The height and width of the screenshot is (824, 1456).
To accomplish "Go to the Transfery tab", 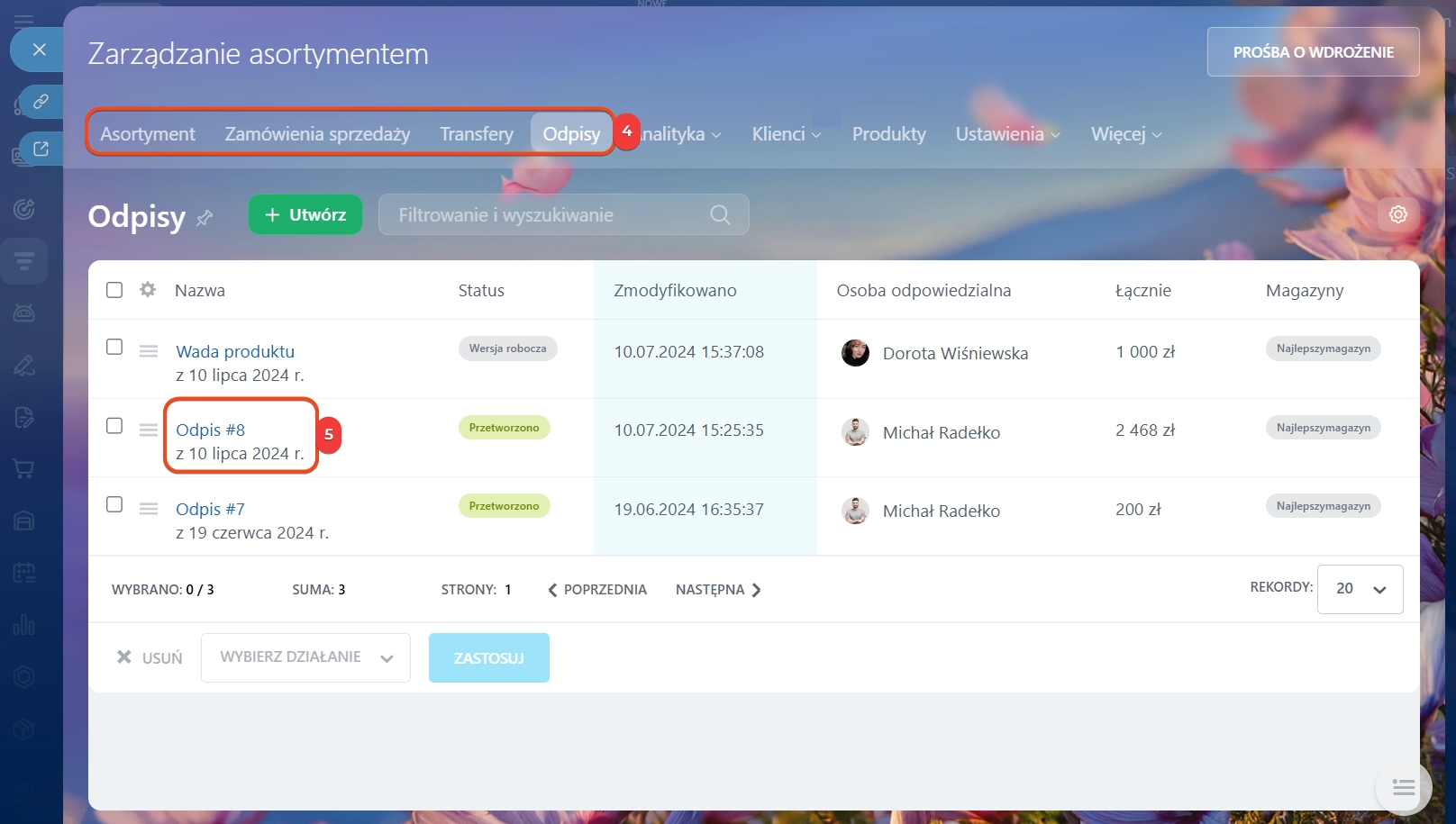I will (477, 134).
